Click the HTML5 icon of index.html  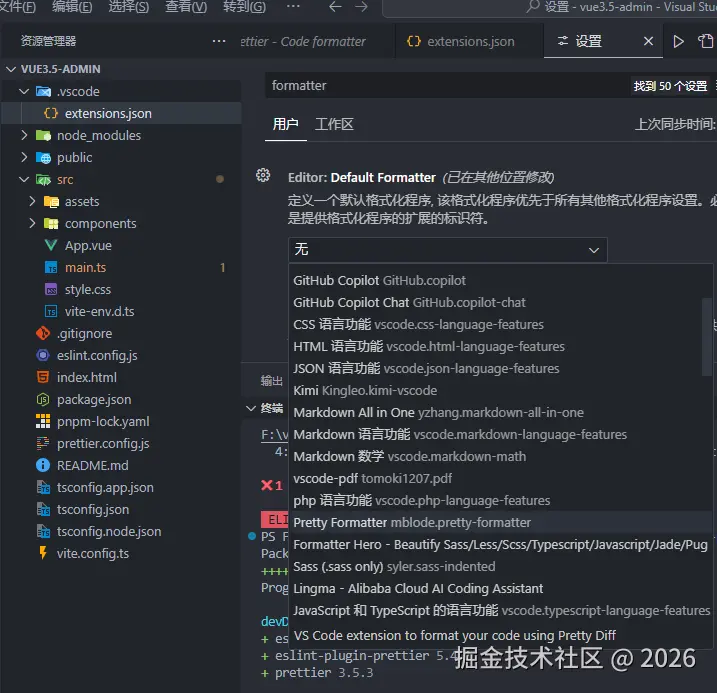43,377
